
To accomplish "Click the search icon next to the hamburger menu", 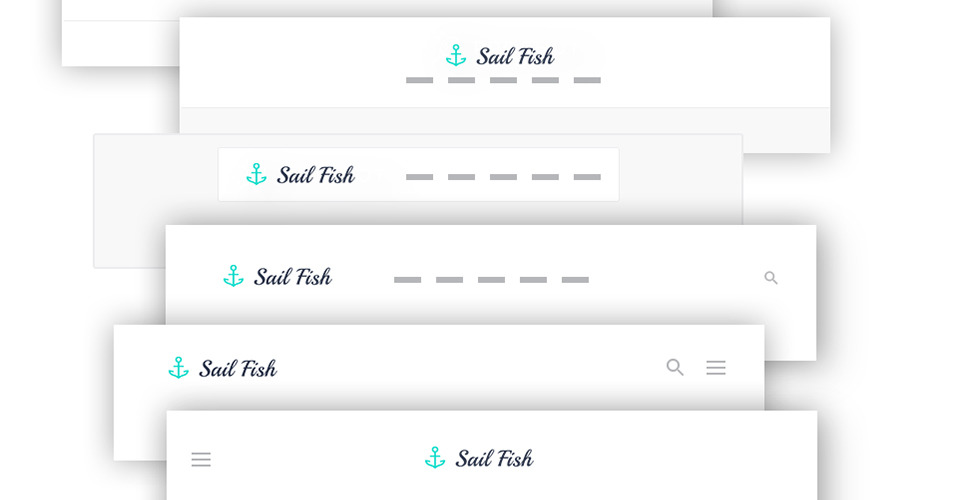I will (675, 368).
